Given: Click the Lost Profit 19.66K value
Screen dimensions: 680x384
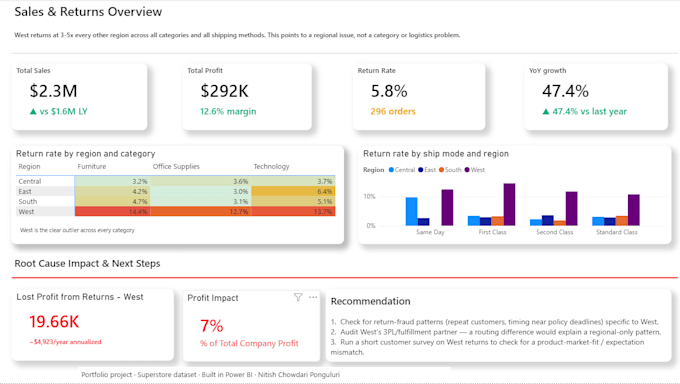Looking at the screenshot, I should [x=54, y=322].
